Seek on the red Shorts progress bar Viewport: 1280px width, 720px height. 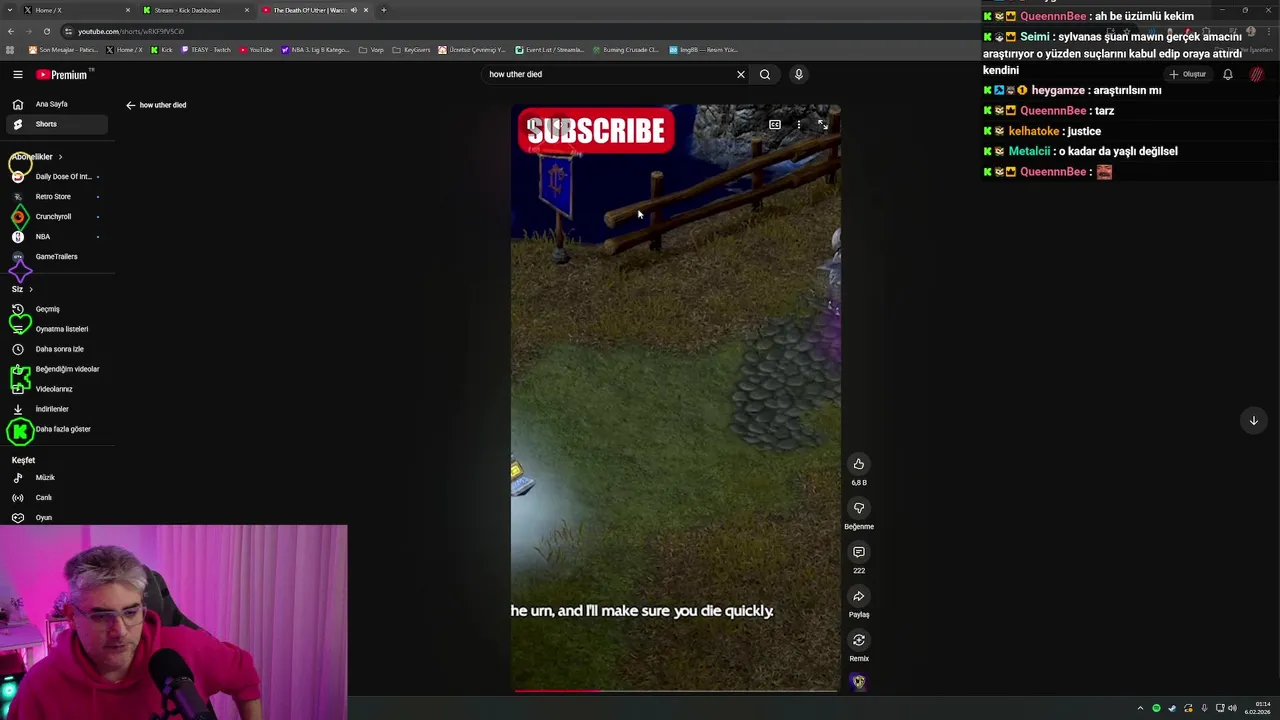[675, 690]
